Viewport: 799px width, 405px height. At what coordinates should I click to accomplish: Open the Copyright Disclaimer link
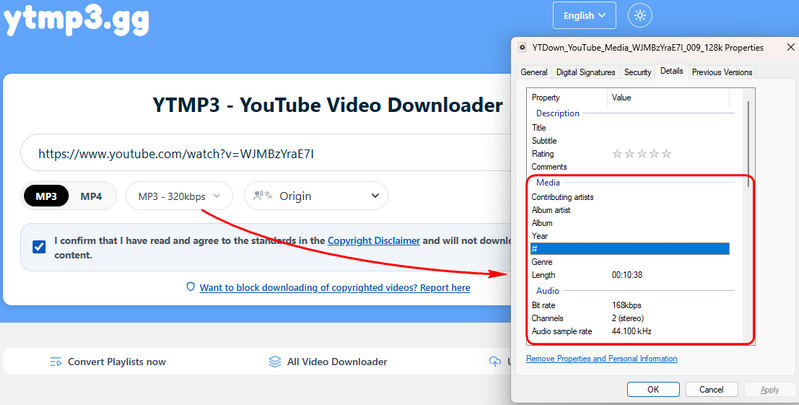pyautogui.click(x=374, y=240)
